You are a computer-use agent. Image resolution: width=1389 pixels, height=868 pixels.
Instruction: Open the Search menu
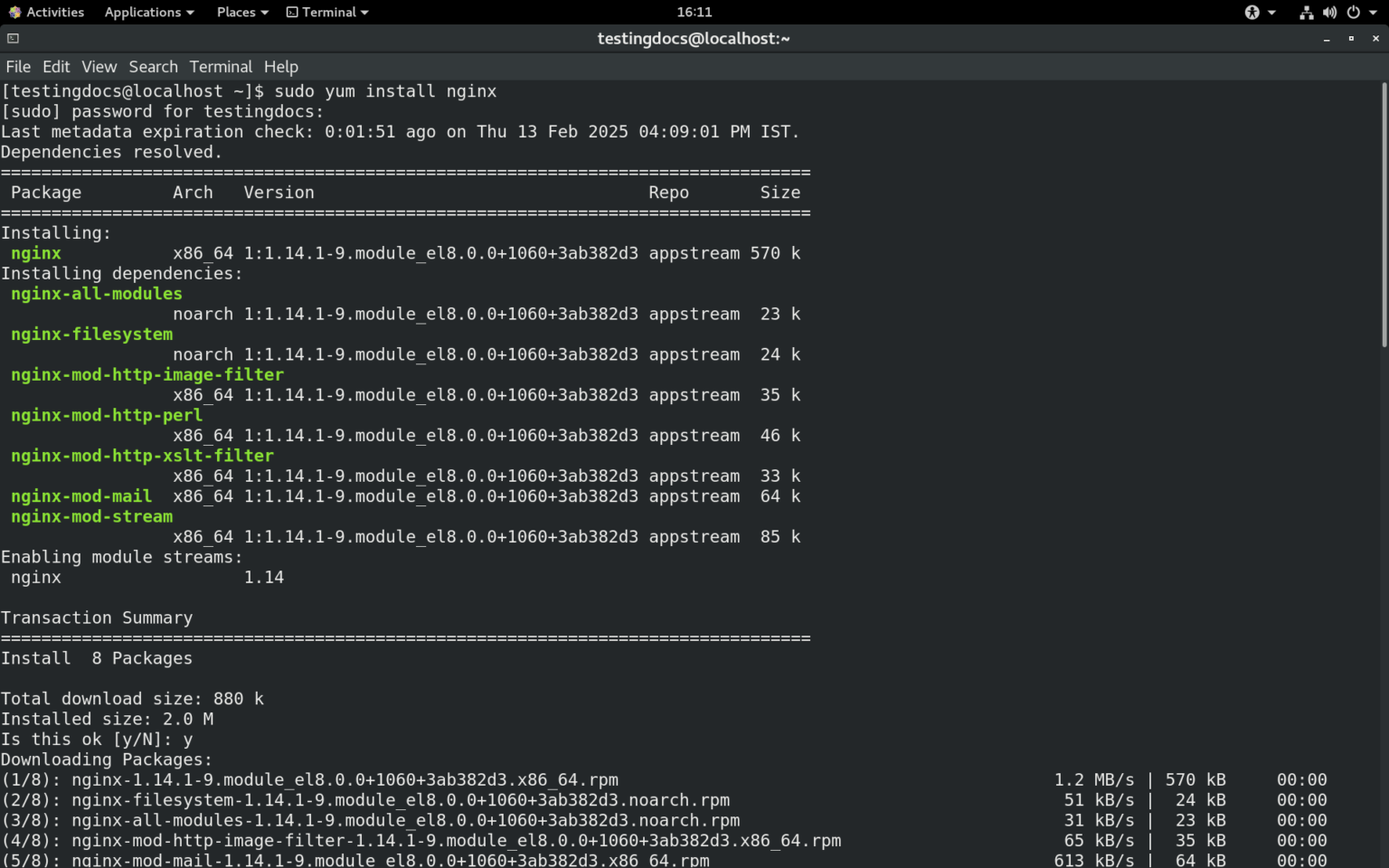click(x=153, y=66)
